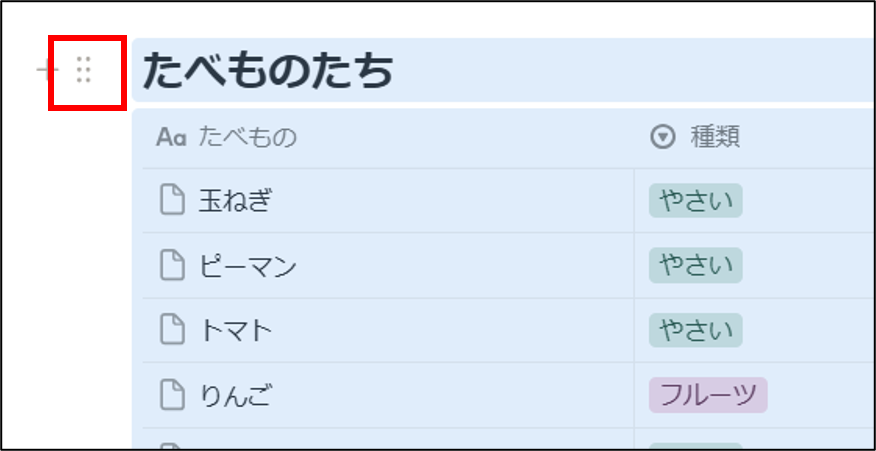This screenshot has height=451, width=876.
Task: Open the 玉ねぎ entry
Action: 235,200
